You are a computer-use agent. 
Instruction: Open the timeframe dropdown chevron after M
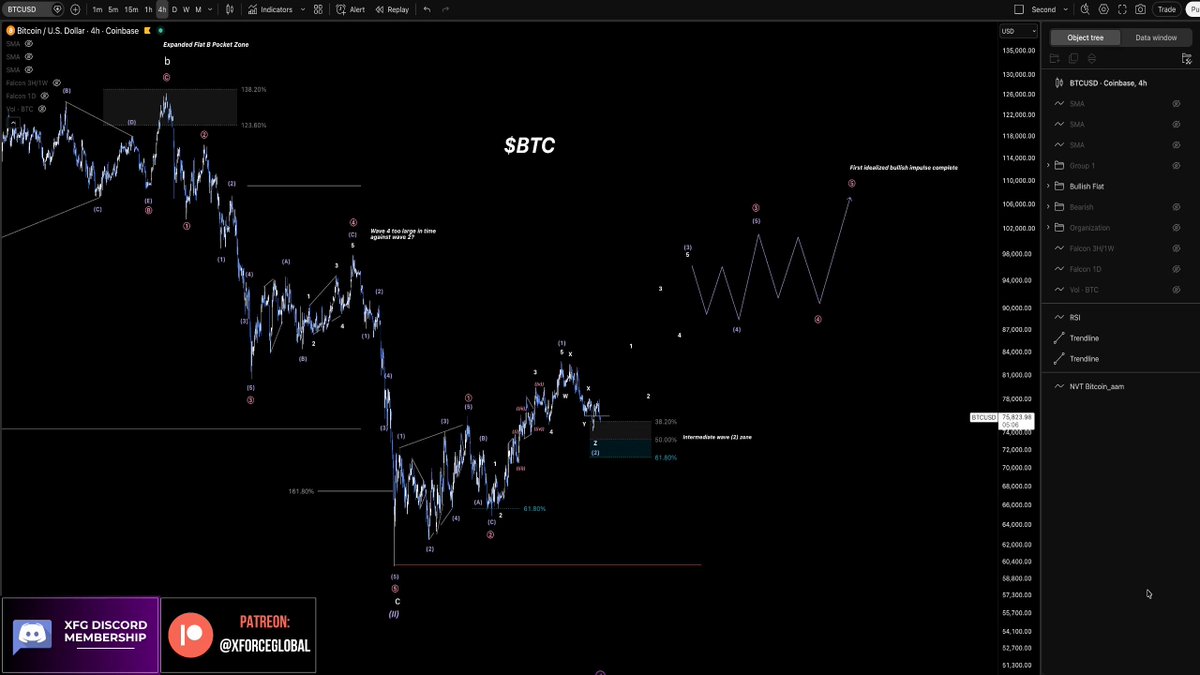[x=211, y=9]
